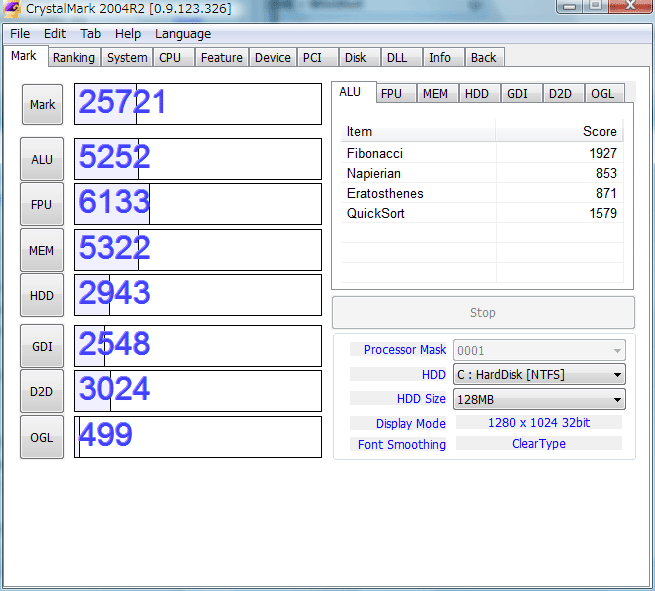Run the MEM benchmark button
The width and height of the screenshot is (655, 591).
pos(42,250)
